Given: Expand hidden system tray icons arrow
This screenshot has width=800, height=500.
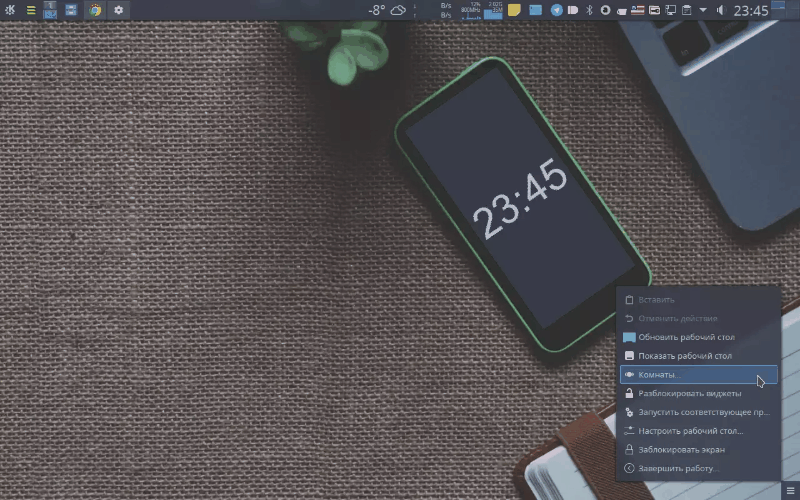Looking at the screenshot, I should (x=703, y=10).
